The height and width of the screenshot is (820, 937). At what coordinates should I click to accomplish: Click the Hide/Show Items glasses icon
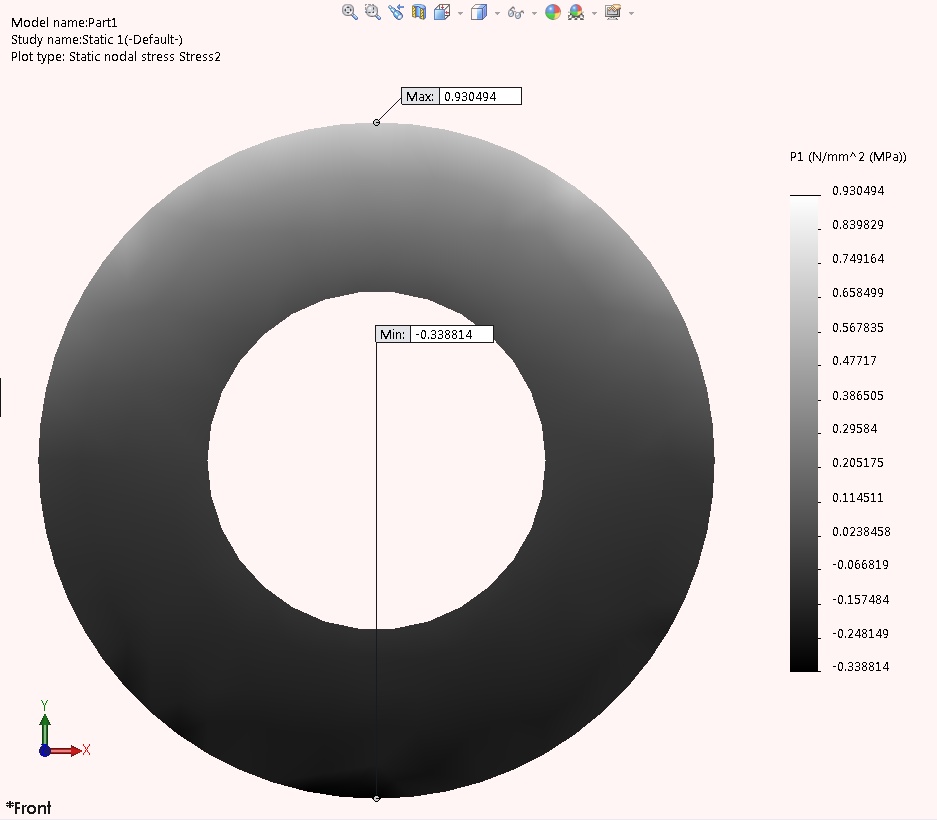click(x=516, y=13)
